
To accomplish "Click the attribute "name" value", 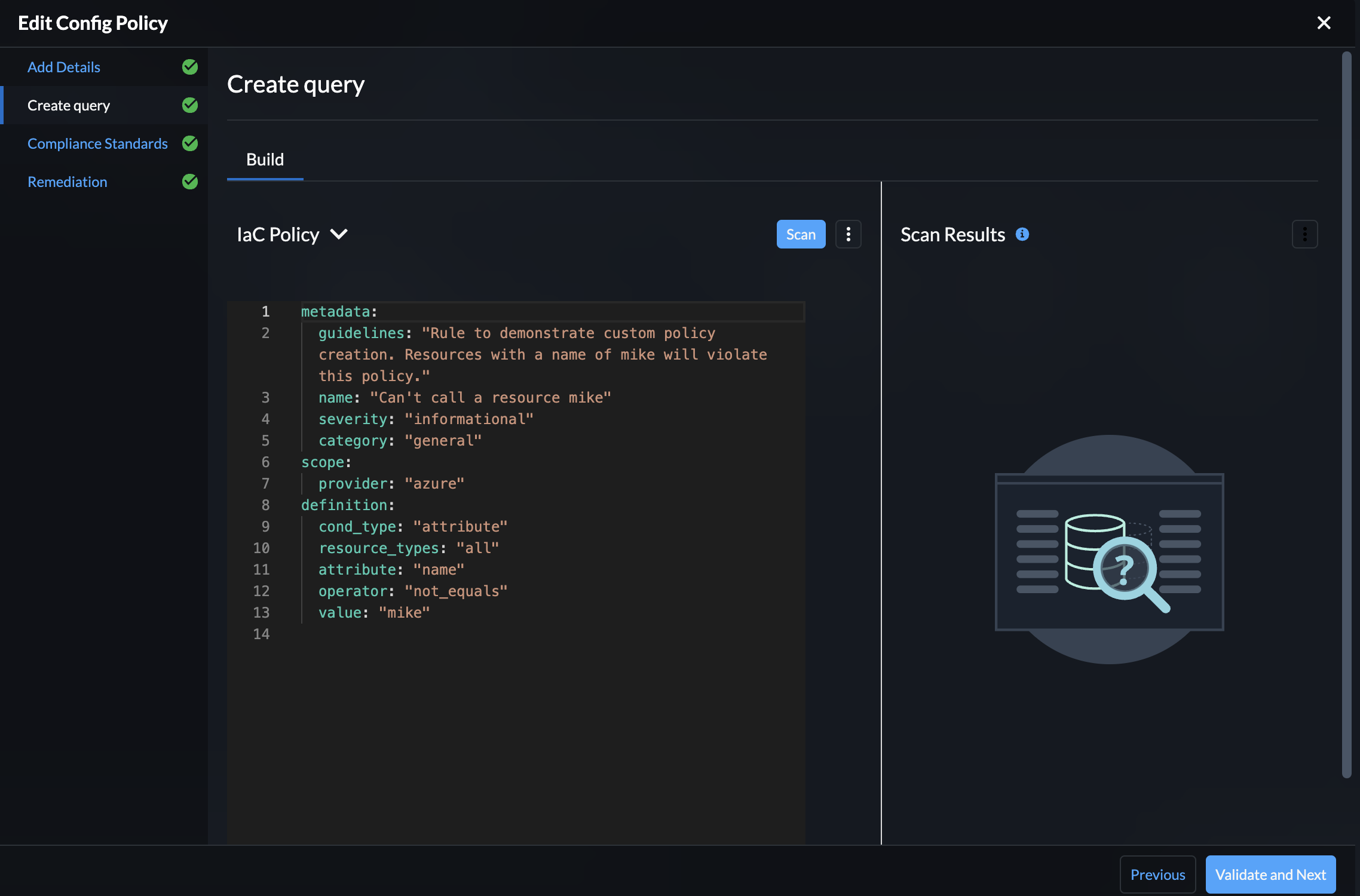I will tap(439, 570).
